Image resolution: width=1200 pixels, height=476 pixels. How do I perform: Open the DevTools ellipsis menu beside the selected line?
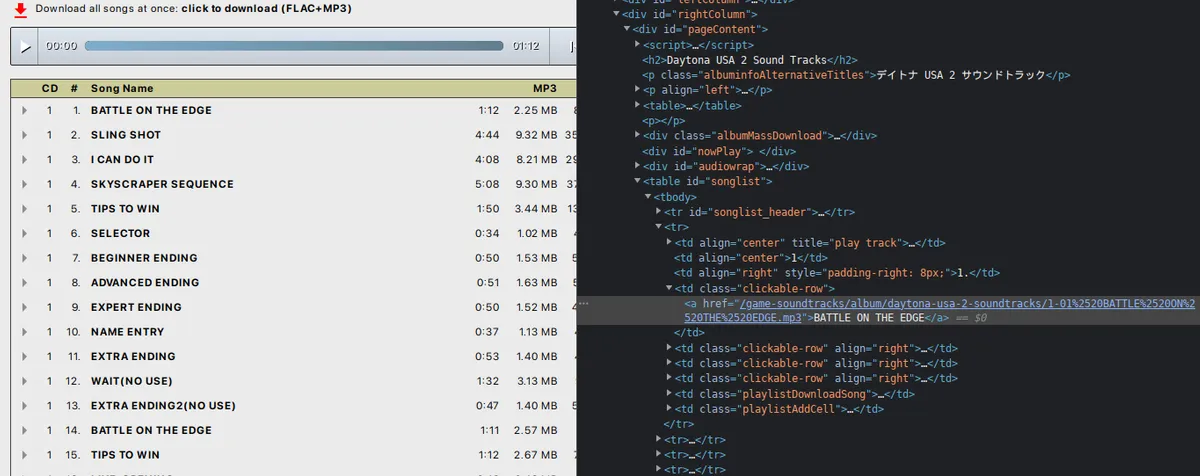coord(583,302)
